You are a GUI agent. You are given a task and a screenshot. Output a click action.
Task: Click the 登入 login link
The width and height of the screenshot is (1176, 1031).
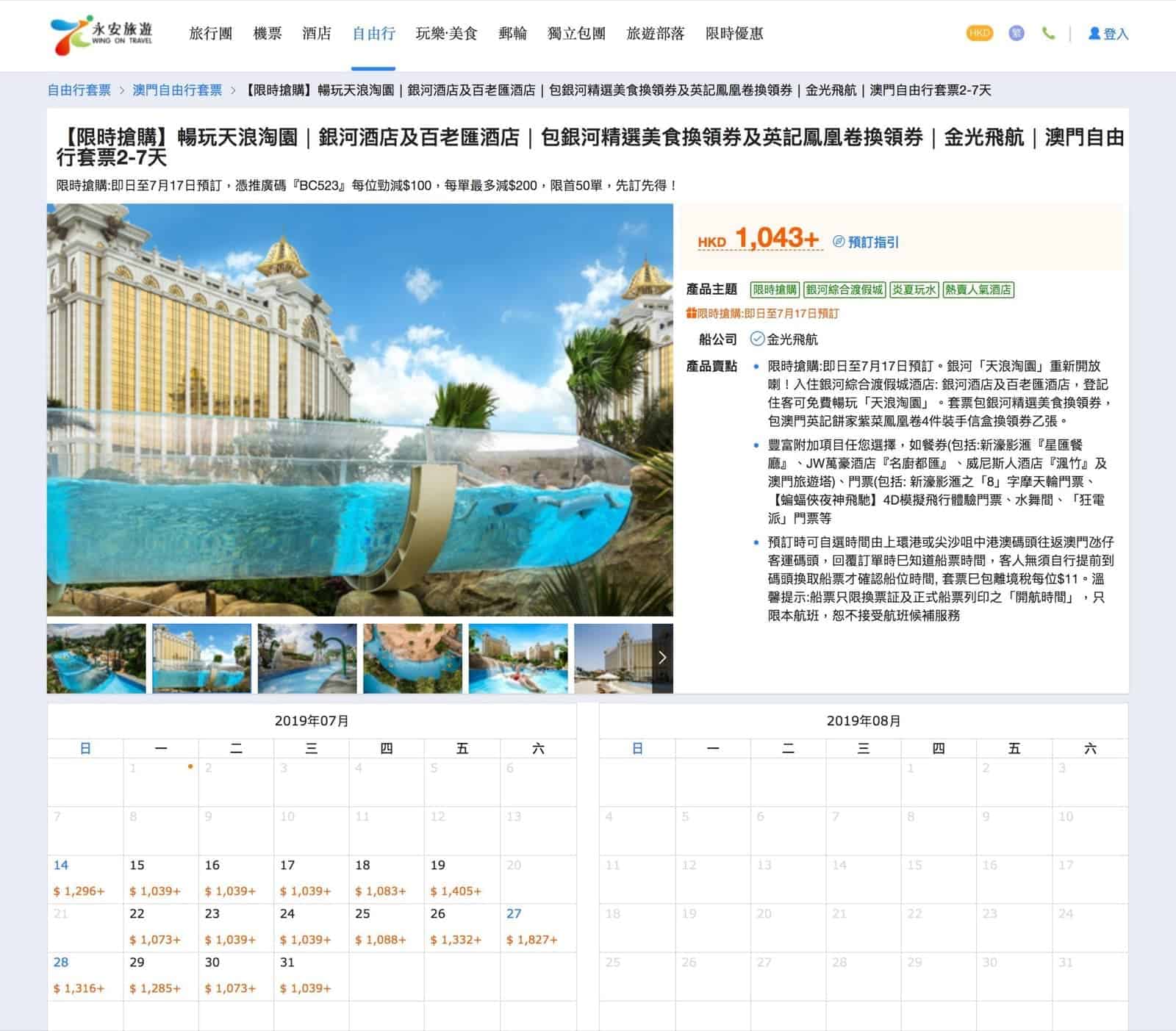(x=1108, y=34)
